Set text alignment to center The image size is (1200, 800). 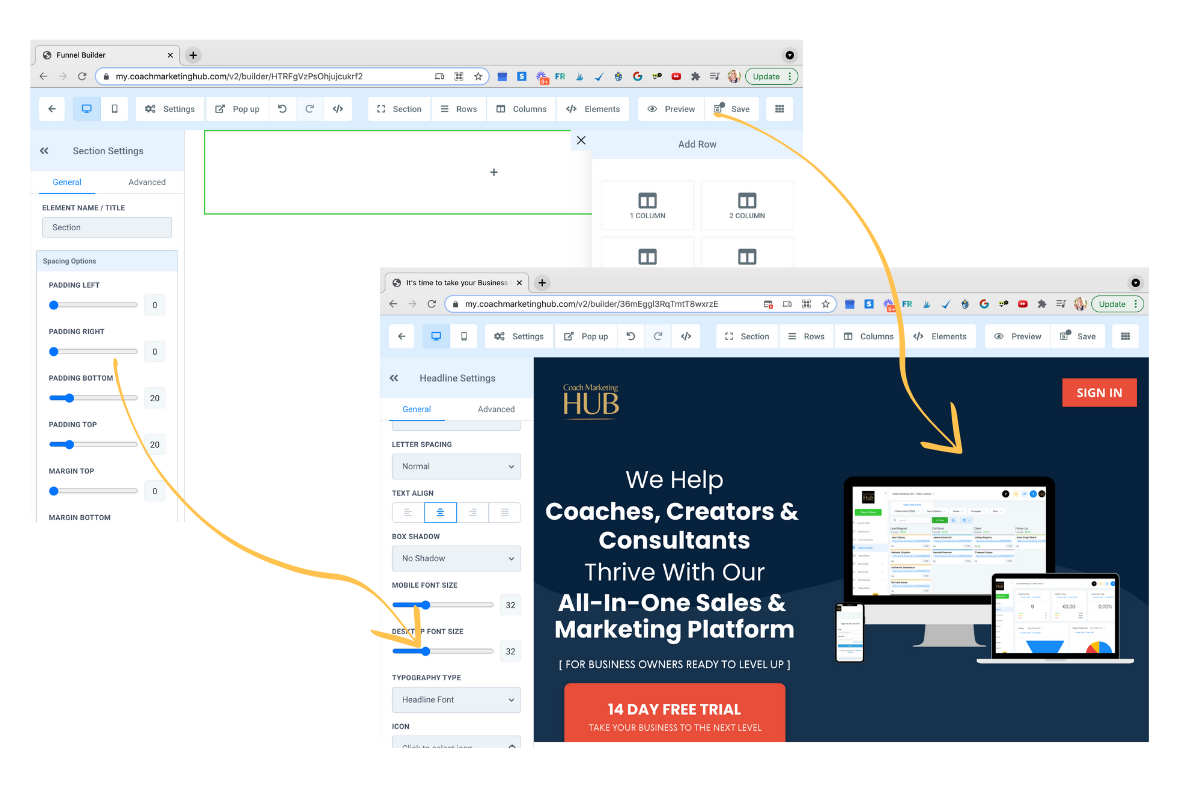pos(440,512)
